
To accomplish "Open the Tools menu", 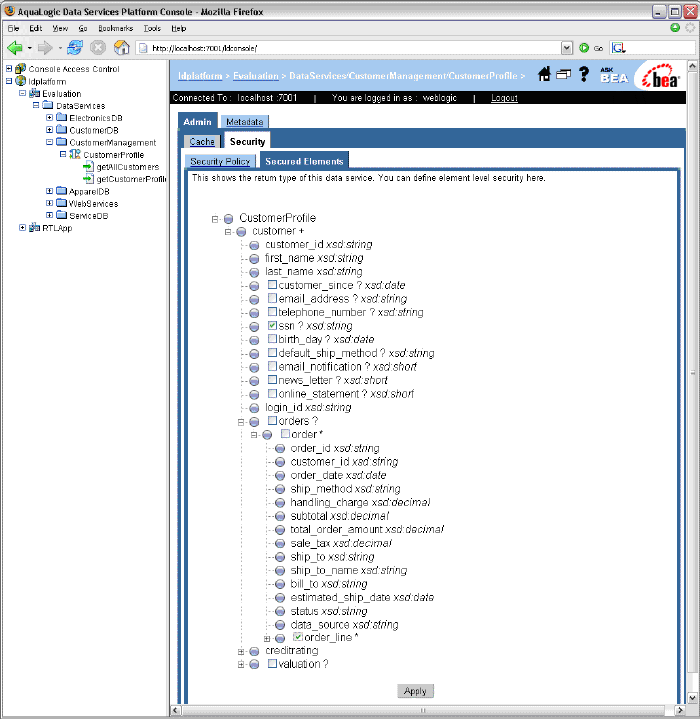I will pyautogui.click(x=152, y=28).
